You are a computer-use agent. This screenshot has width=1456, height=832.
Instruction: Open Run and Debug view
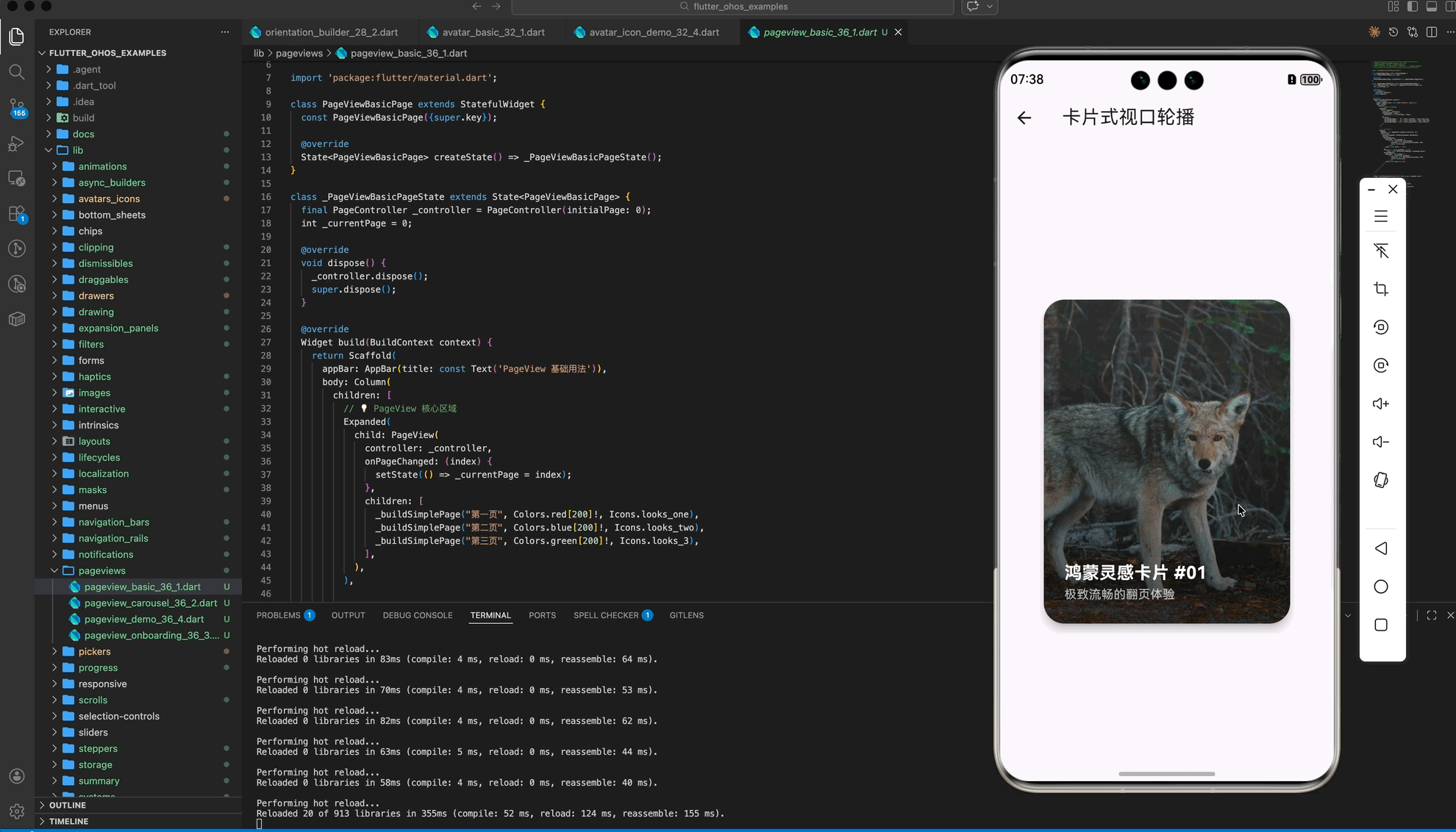(x=16, y=143)
